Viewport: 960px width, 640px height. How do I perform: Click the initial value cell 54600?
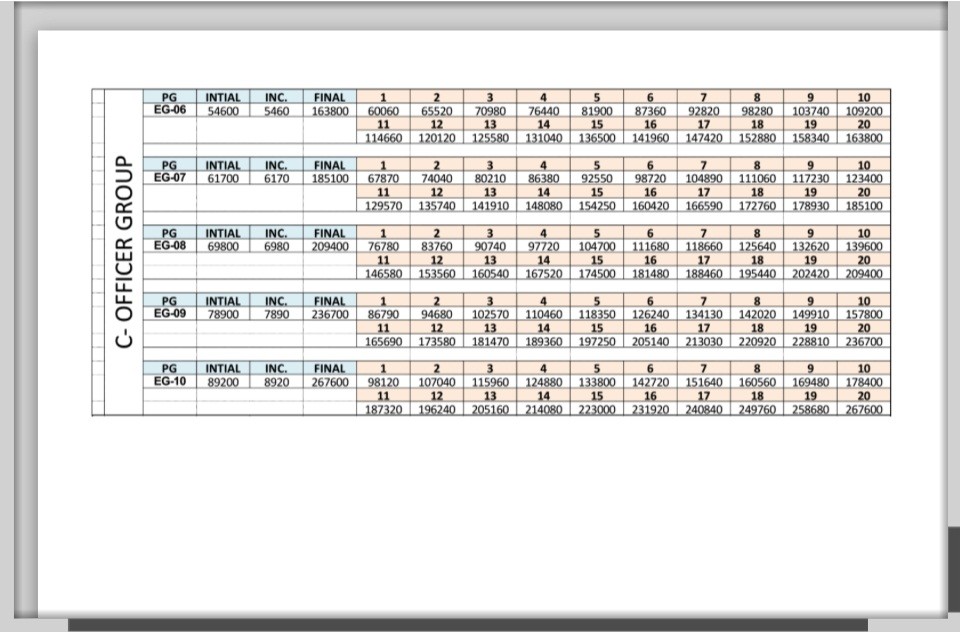point(222,111)
